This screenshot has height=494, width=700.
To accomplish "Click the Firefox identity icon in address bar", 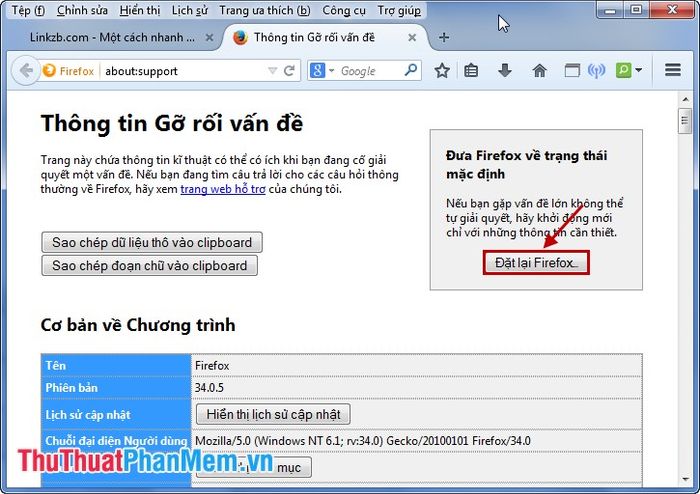I will (x=68, y=71).
